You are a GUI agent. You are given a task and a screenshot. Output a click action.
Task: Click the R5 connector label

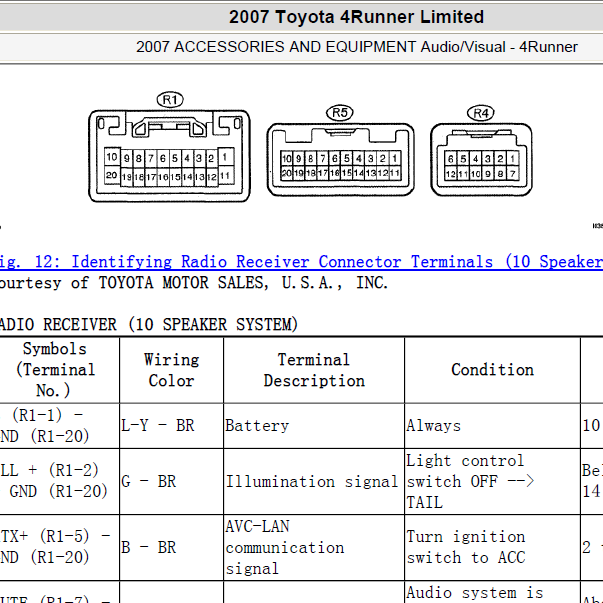click(340, 113)
